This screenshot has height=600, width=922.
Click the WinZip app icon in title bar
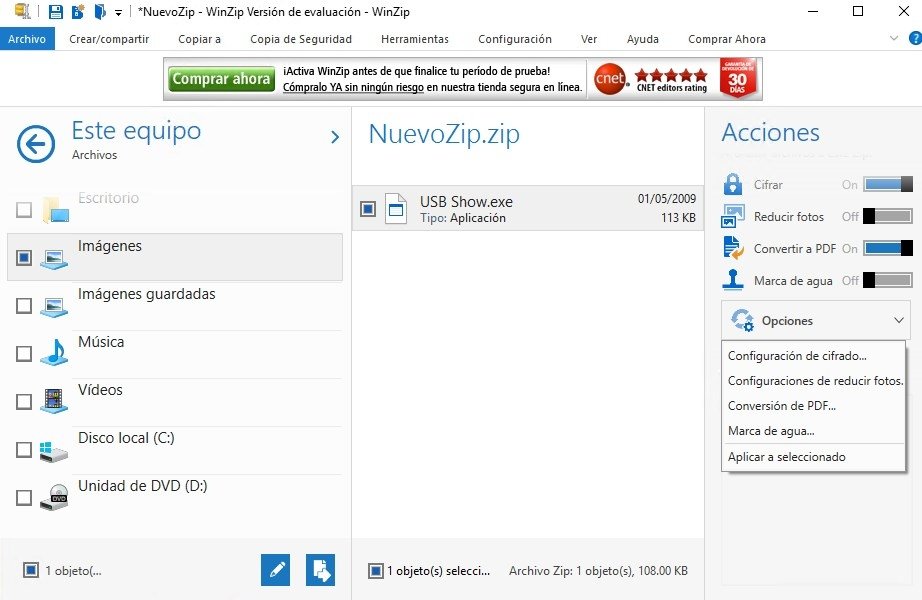tap(22, 11)
